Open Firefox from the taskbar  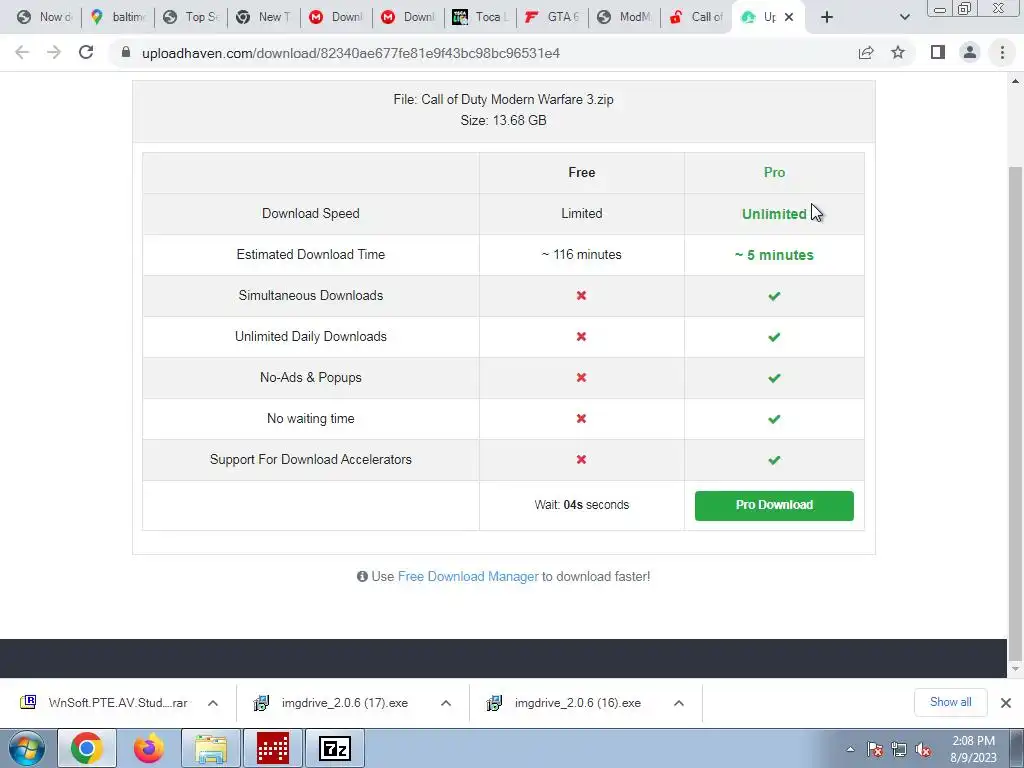(149, 748)
